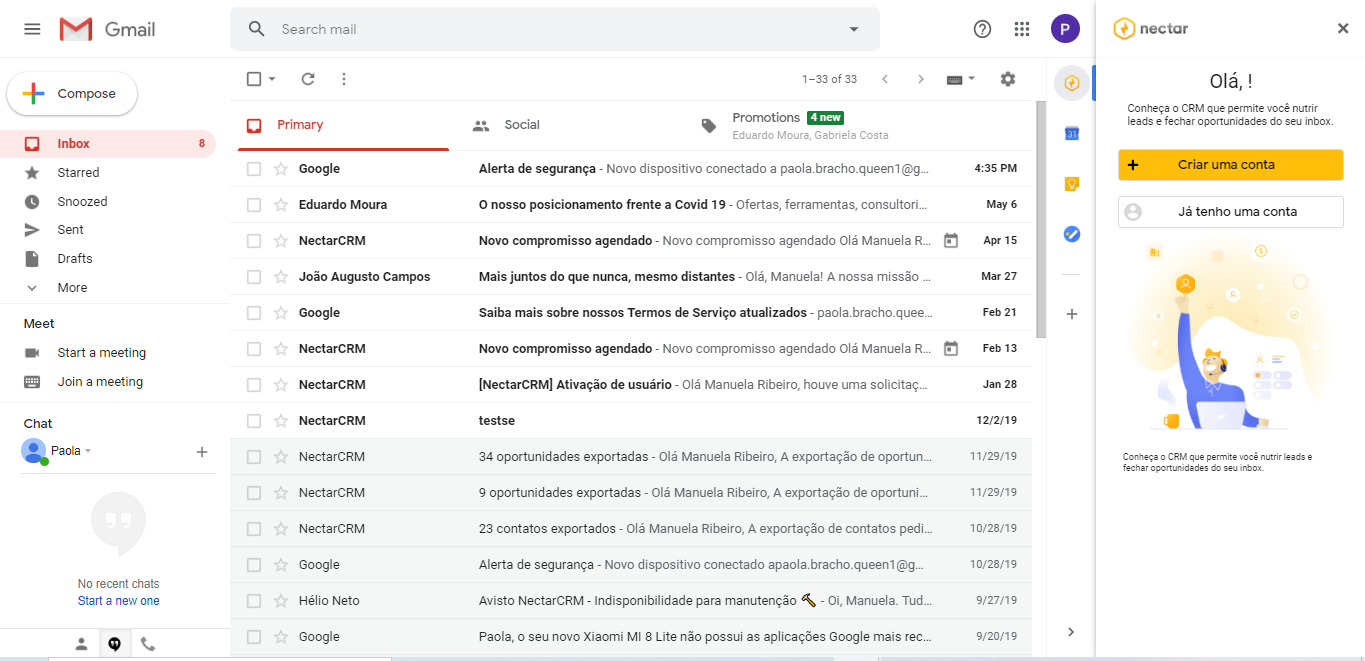
Task: Click the mail list vertical scrollbar
Action: [1041, 220]
